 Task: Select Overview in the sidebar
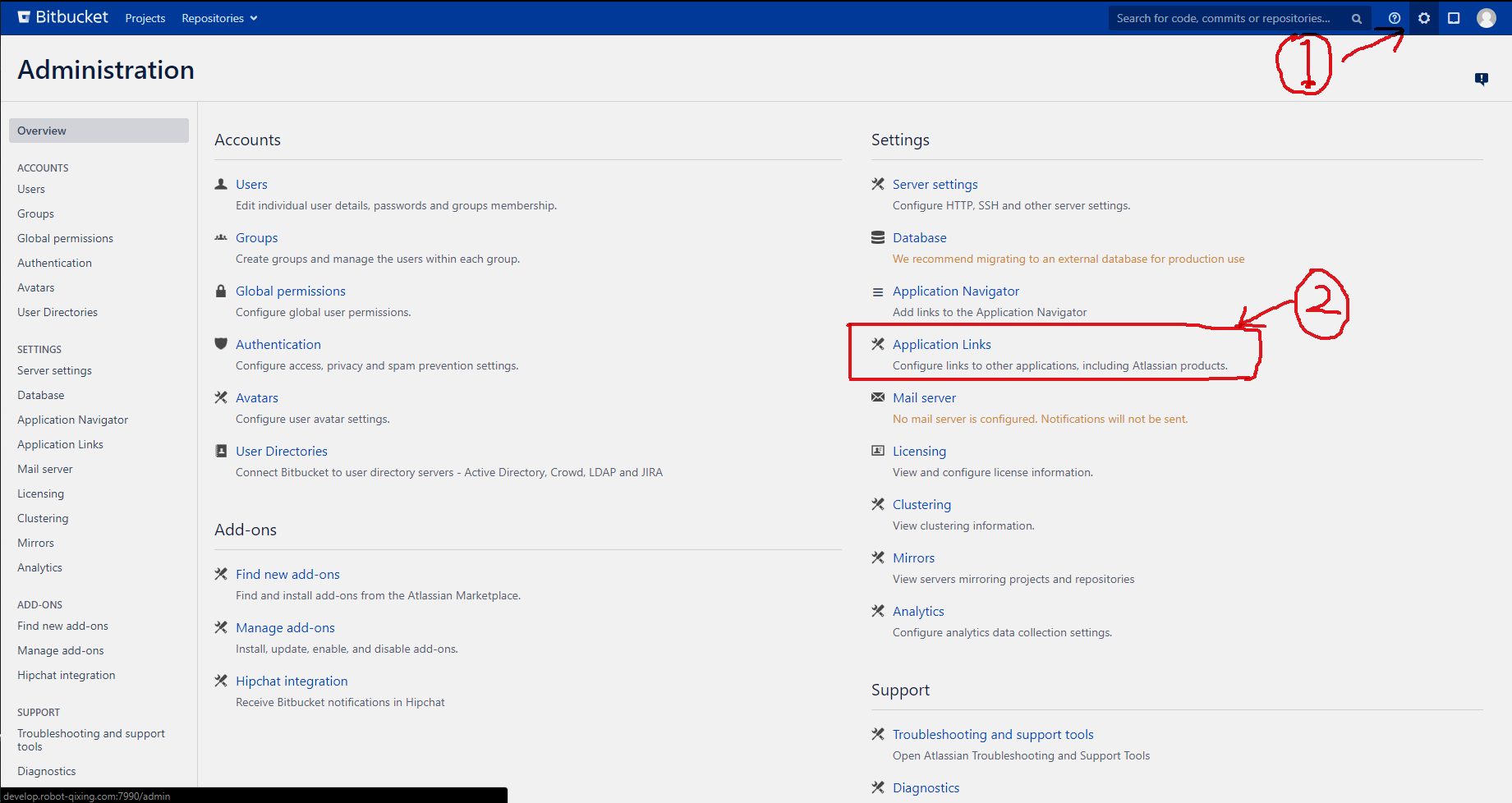click(x=99, y=131)
